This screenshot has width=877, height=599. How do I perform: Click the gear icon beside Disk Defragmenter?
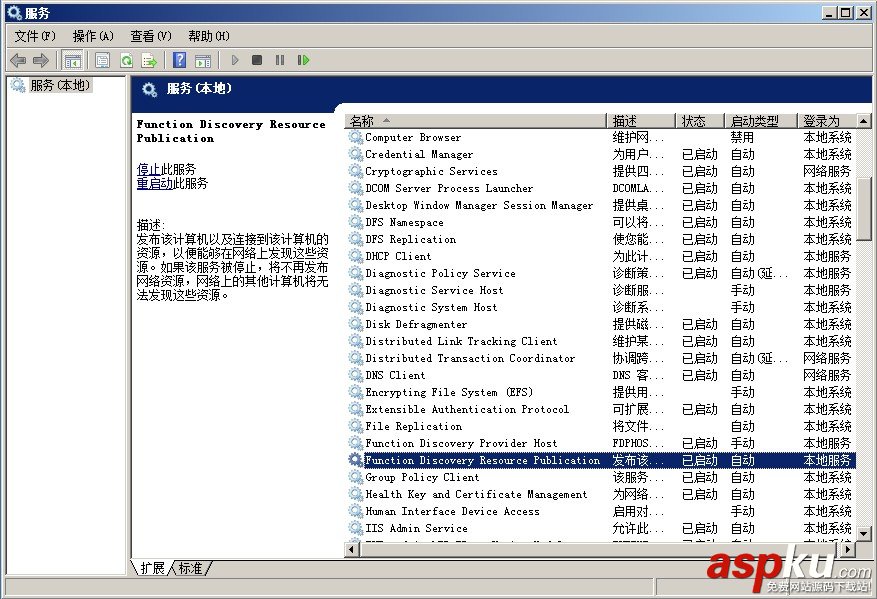(x=356, y=324)
